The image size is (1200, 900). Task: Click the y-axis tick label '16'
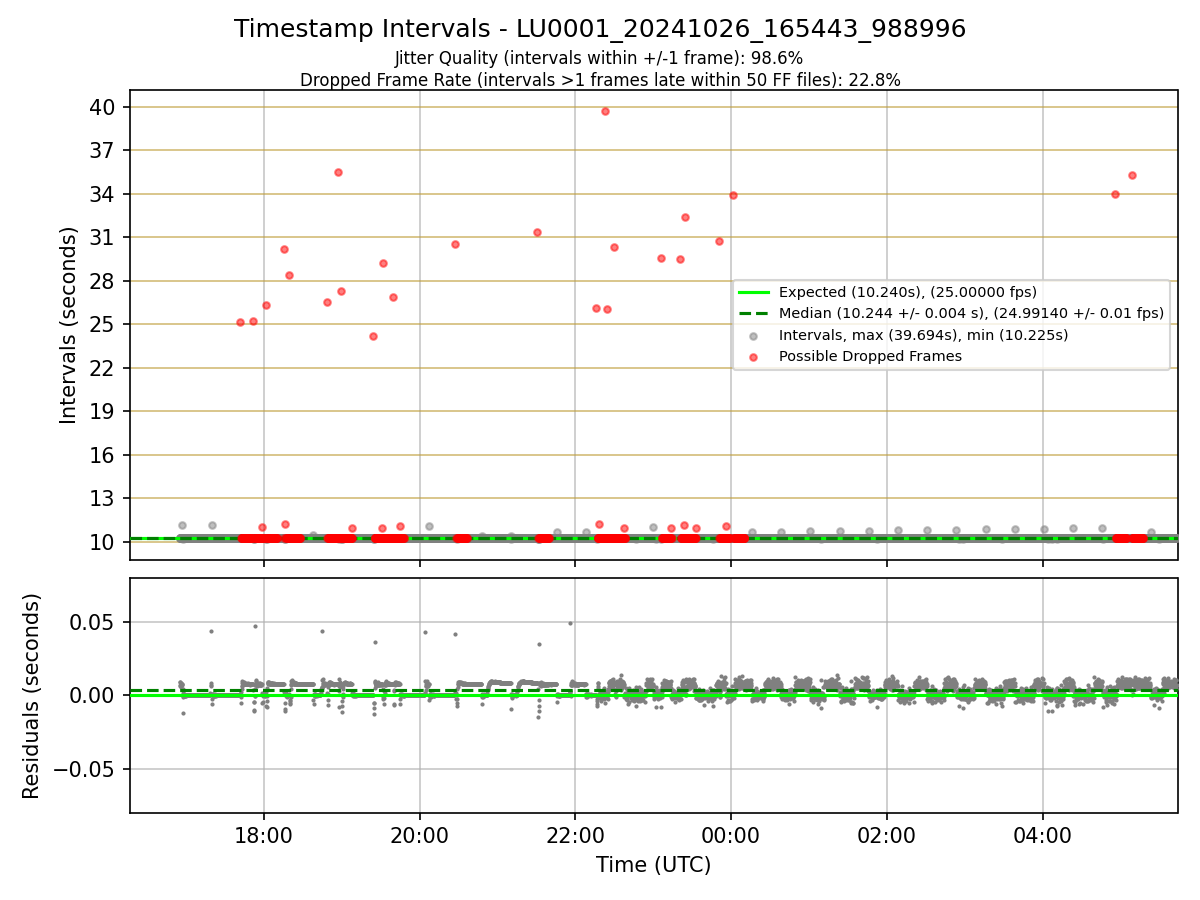[x=103, y=455]
